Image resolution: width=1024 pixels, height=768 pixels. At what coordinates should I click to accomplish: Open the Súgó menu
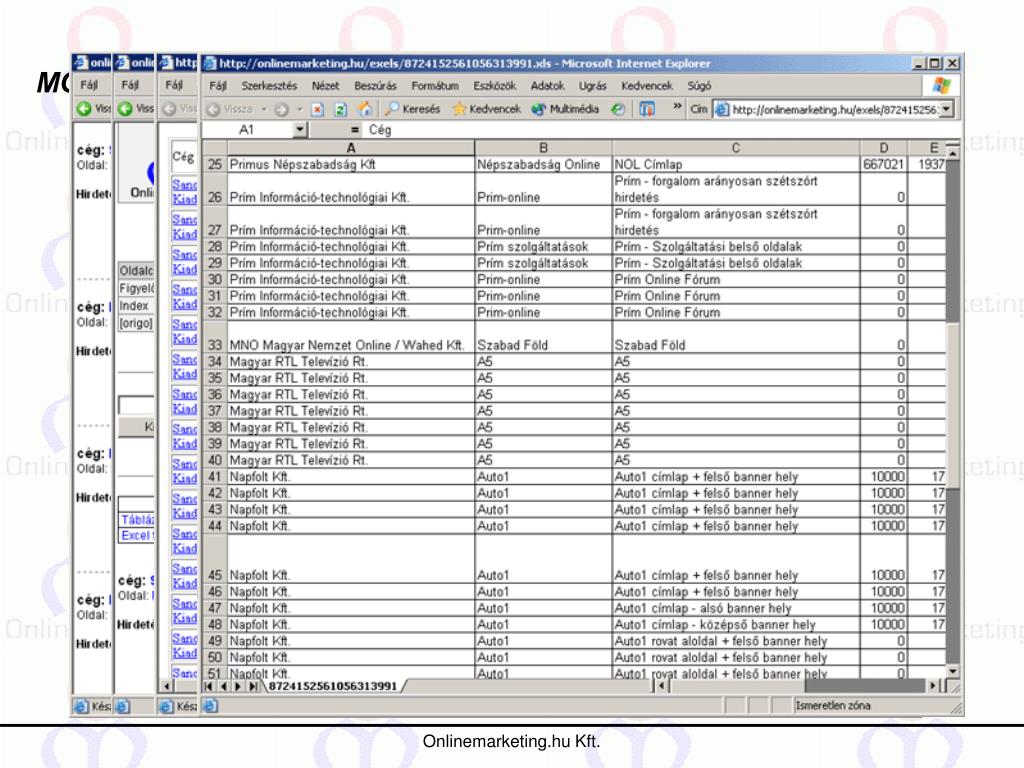(699, 86)
